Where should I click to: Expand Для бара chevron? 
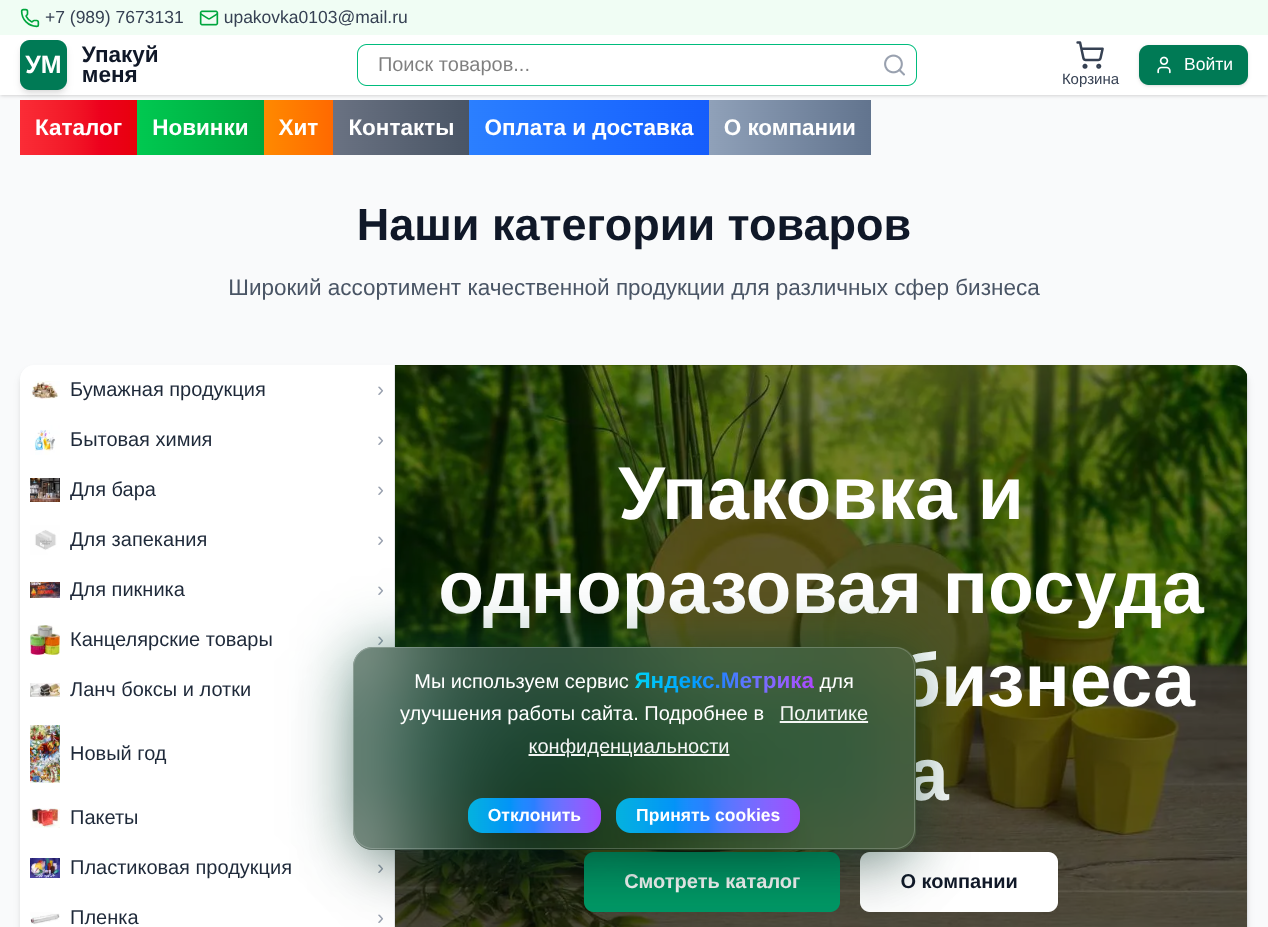(x=380, y=490)
